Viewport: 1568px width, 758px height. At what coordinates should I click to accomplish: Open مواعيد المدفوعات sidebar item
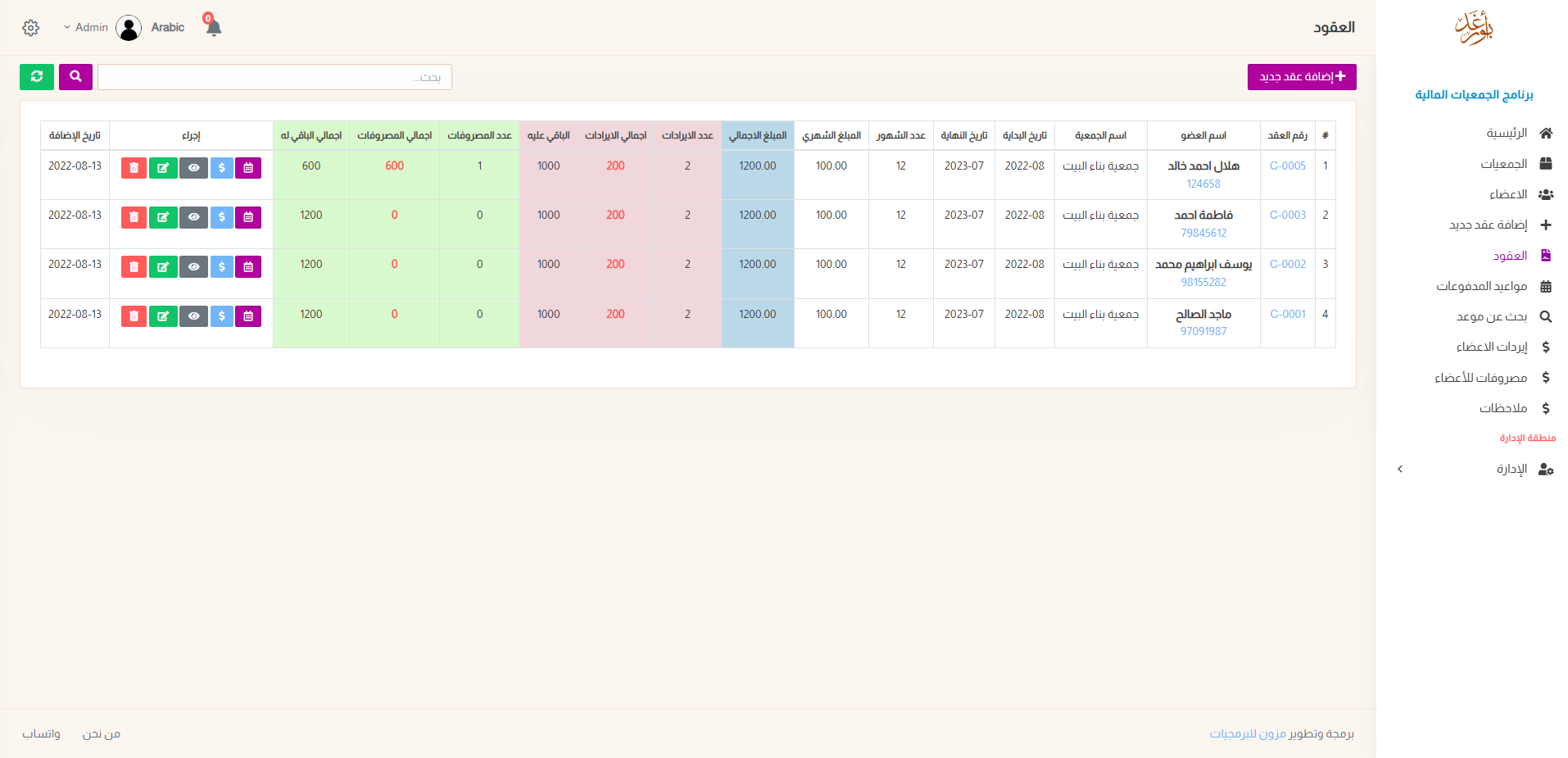(1481, 286)
